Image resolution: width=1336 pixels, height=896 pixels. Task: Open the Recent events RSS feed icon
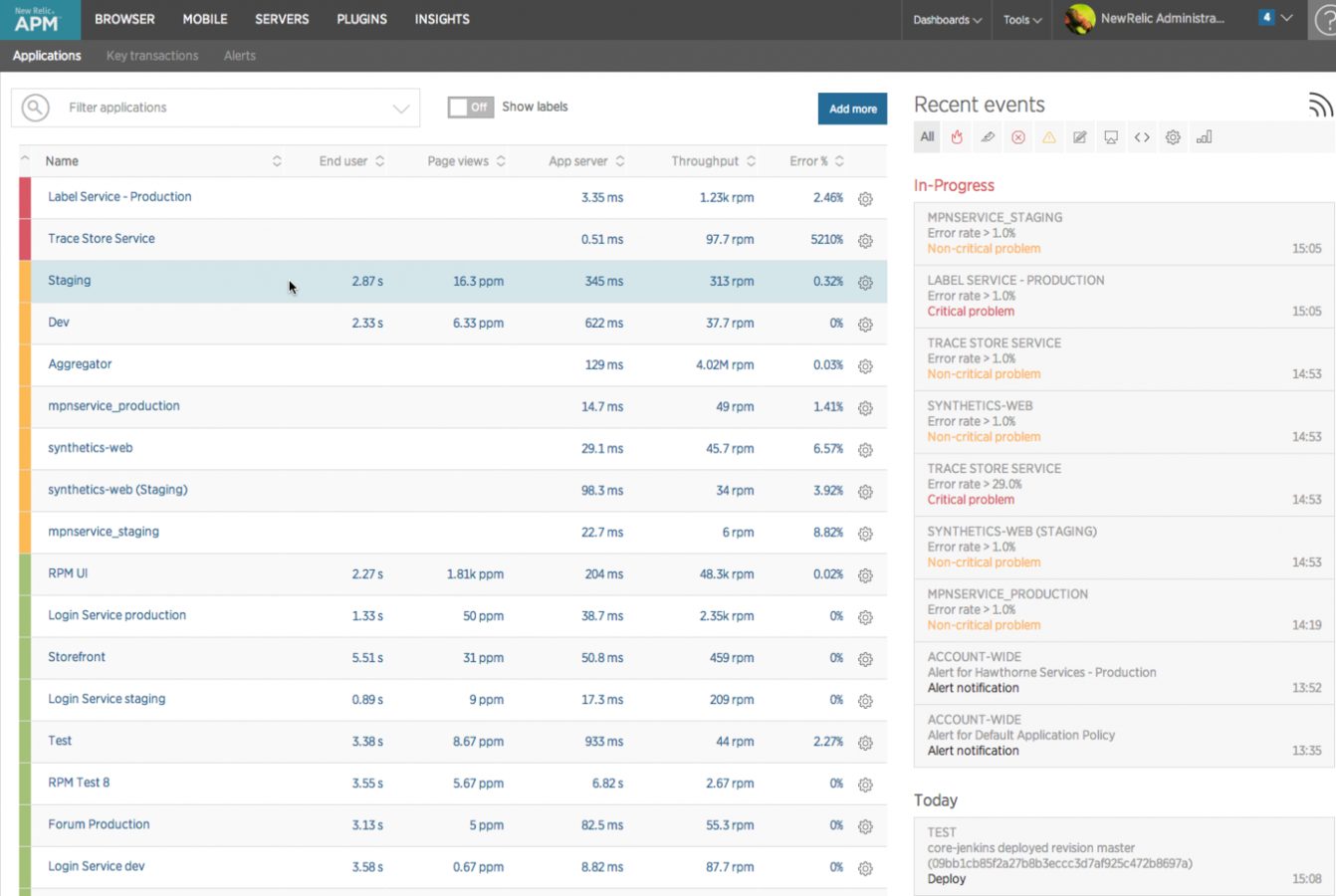click(x=1320, y=105)
